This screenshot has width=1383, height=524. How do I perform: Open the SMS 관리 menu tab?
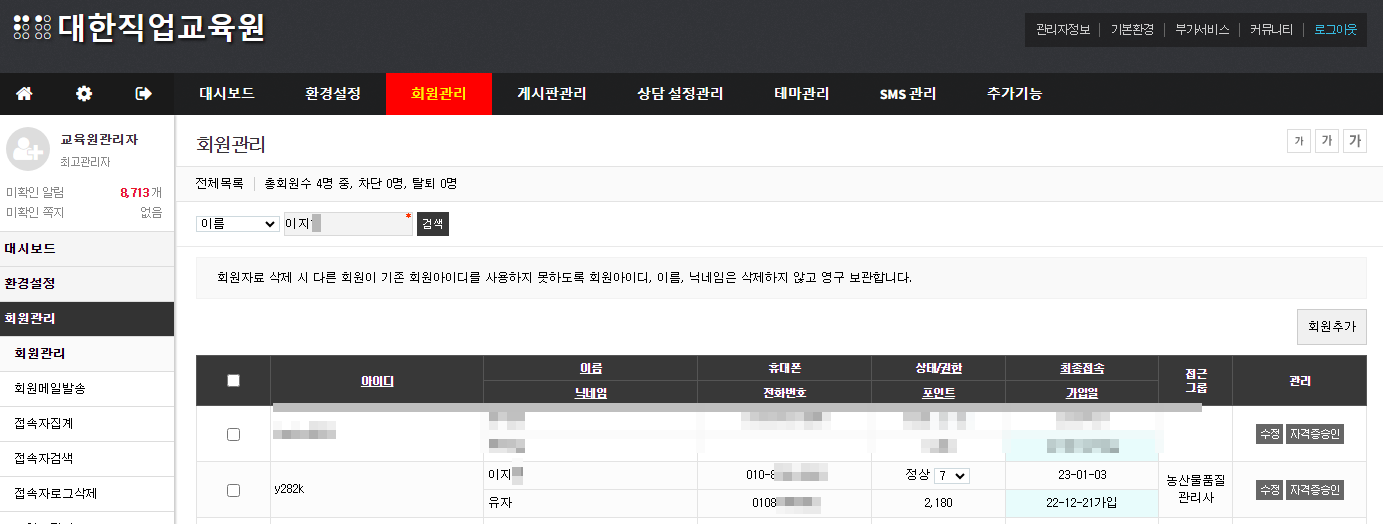point(907,94)
